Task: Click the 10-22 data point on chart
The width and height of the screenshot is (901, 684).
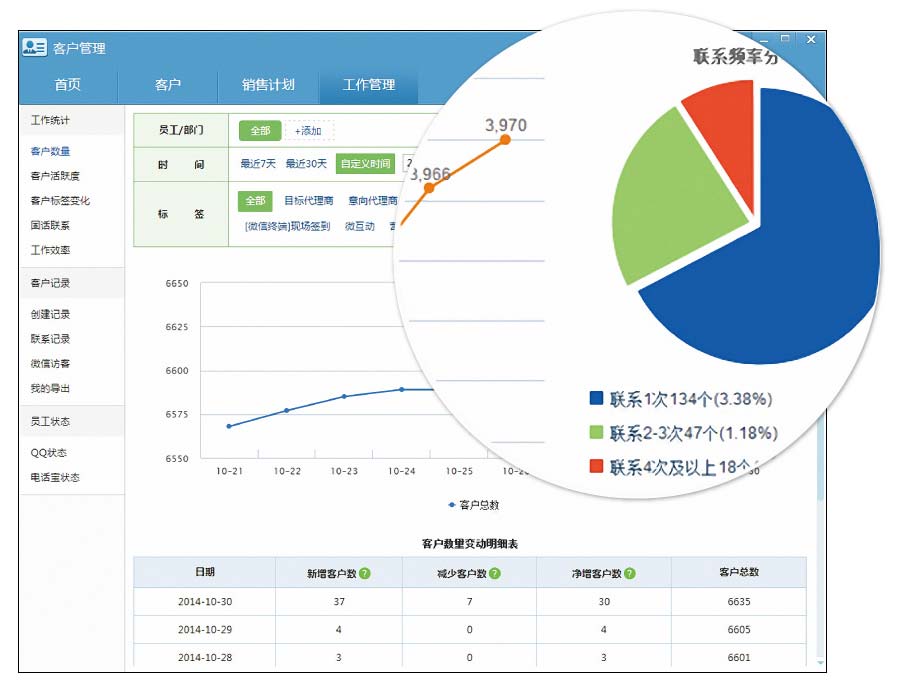Action: [x=287, y=410]
